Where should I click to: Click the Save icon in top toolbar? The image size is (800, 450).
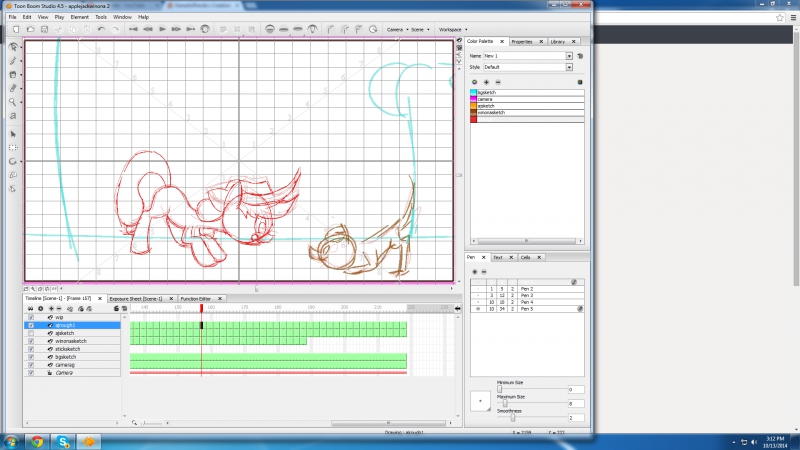[42, 29]
